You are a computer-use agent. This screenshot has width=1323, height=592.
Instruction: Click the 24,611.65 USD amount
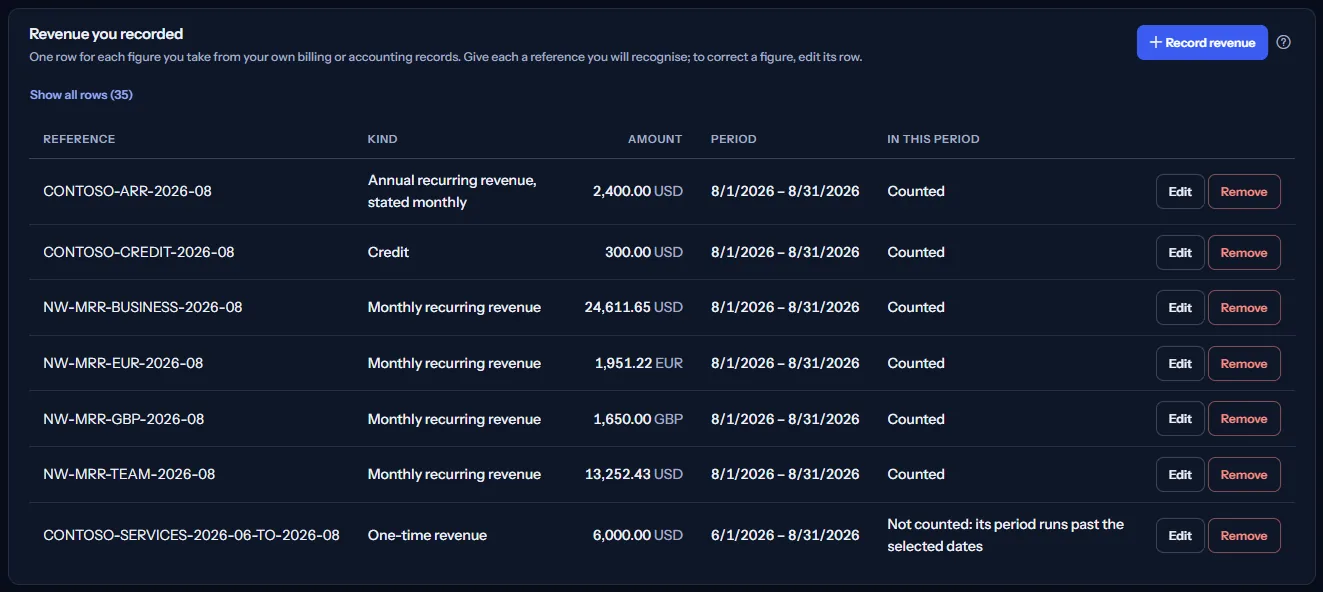(634, 307)
